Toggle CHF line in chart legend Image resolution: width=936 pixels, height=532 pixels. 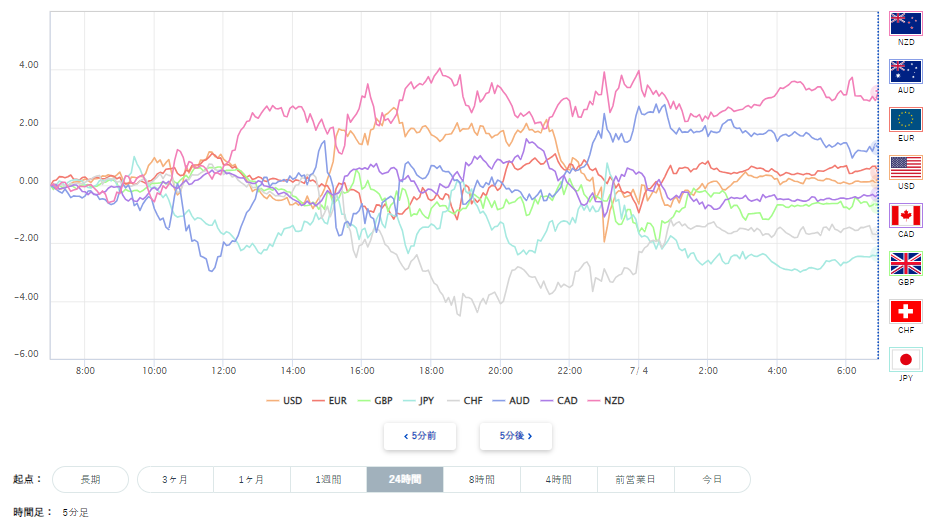point(464,401)
